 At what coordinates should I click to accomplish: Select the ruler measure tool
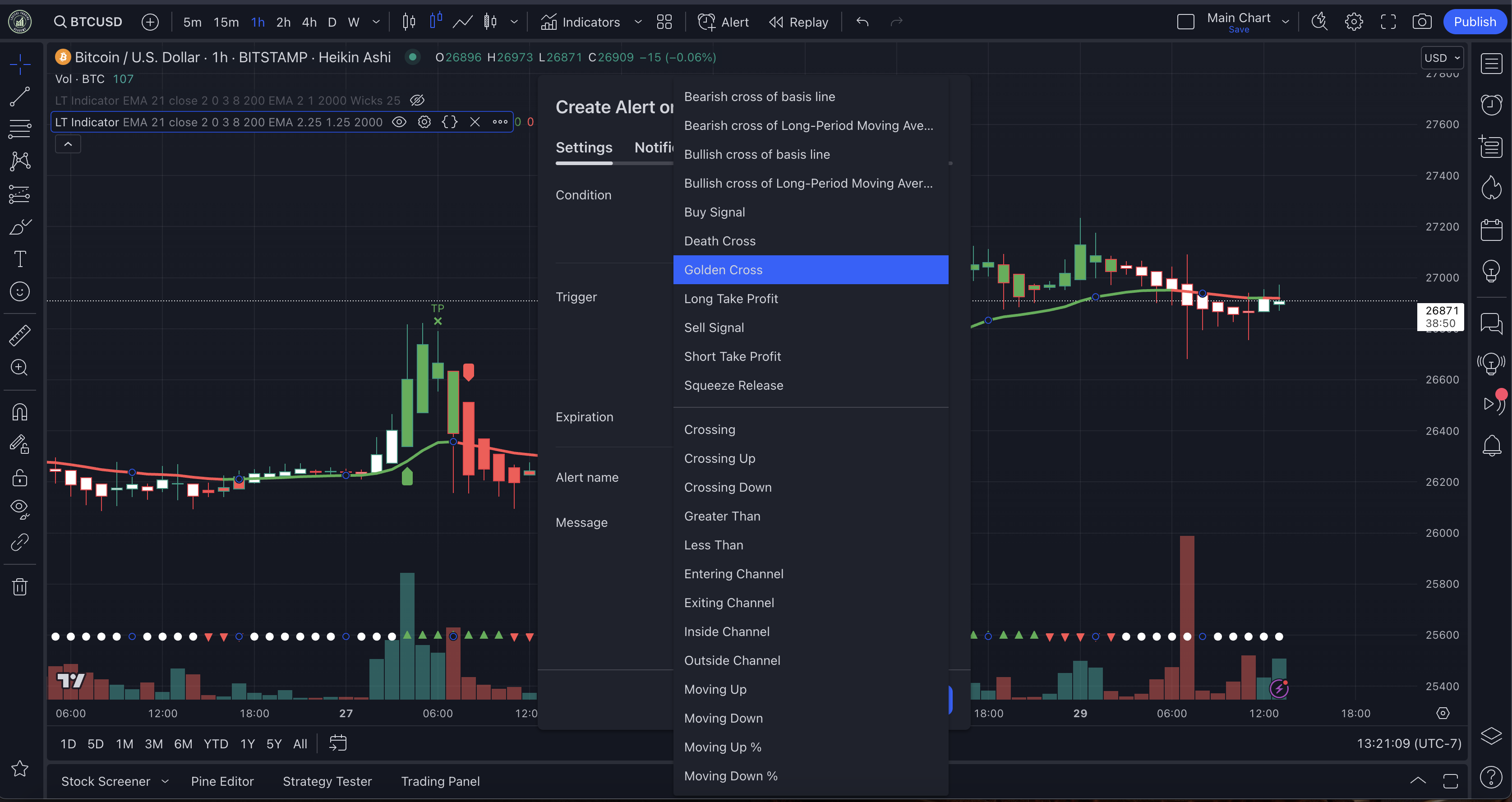pos(20,335)
